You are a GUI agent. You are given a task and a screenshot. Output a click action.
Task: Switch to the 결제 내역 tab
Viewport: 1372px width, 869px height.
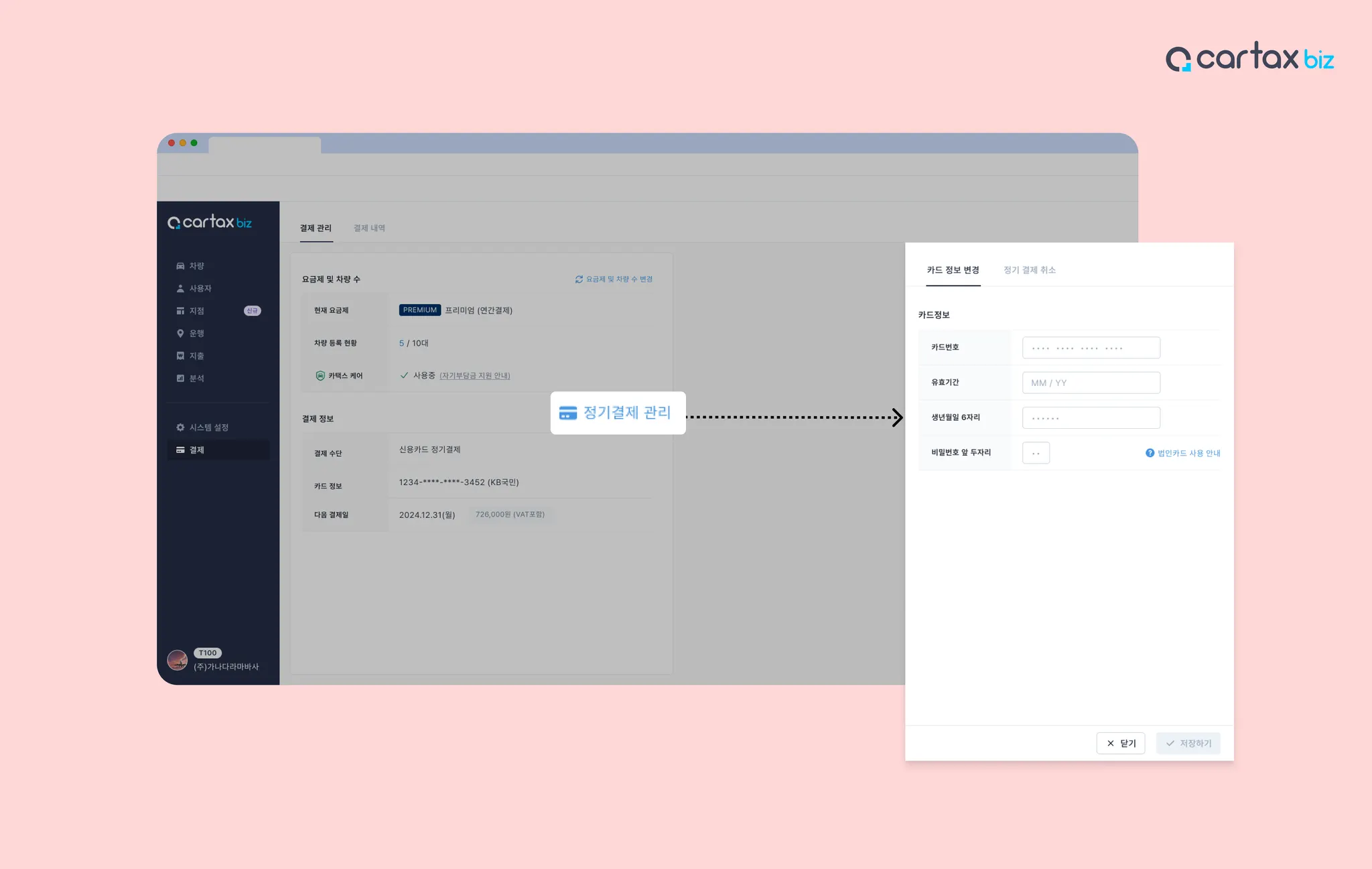pyautogui.click(x=369, y=228)
